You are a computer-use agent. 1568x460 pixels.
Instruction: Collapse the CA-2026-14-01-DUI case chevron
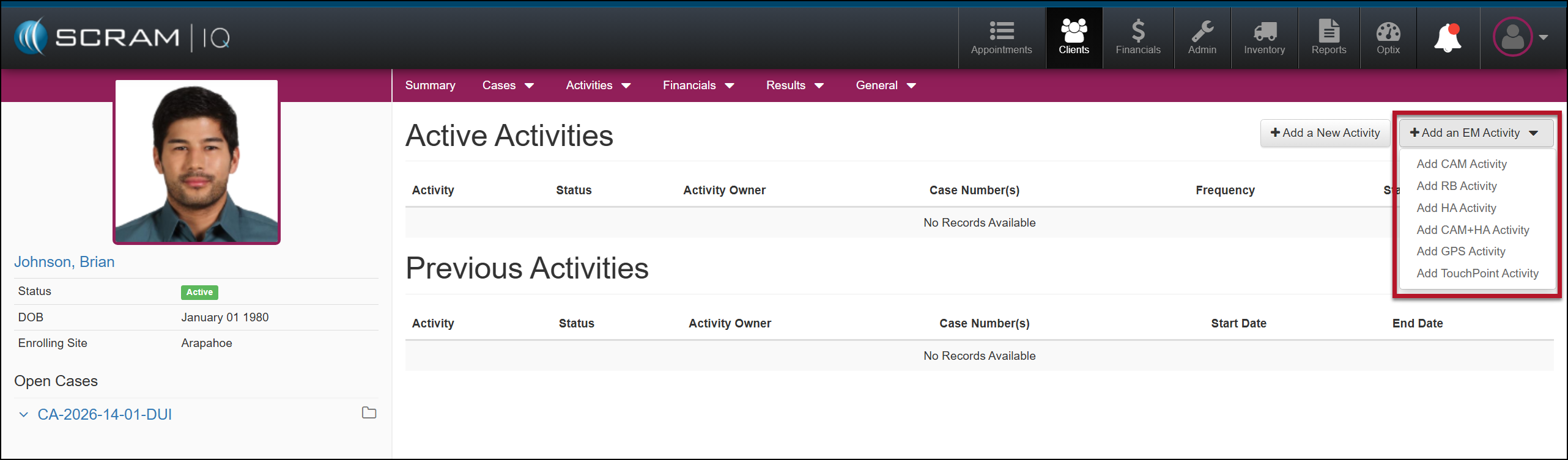pyautogui.click(x=24, y=415)
